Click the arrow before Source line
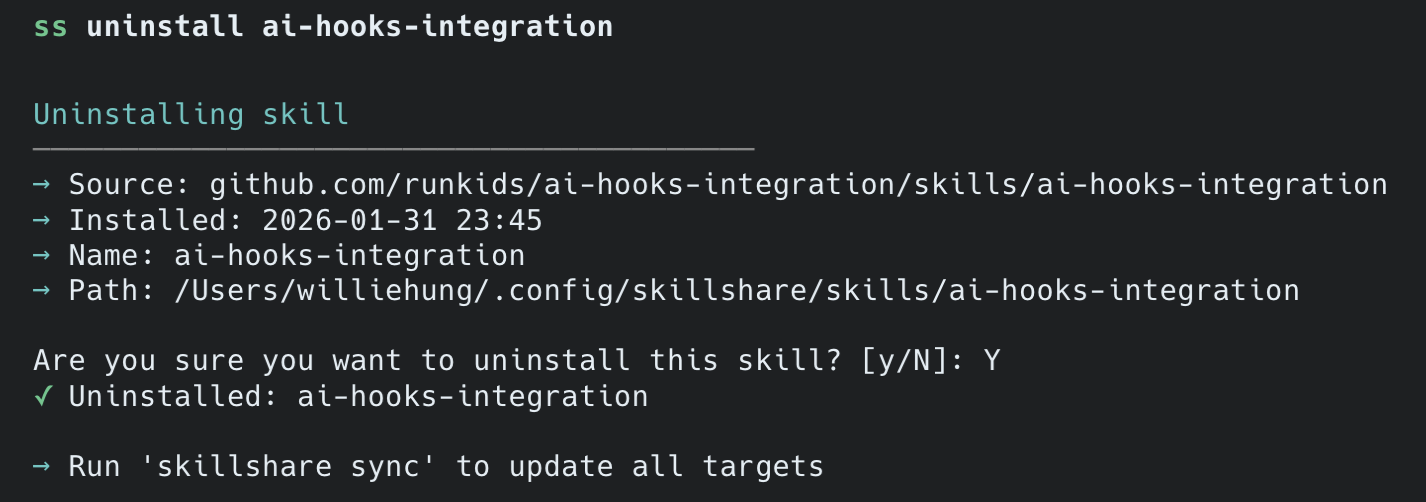Screen dimensions: 1426x502 coord(42,185)
